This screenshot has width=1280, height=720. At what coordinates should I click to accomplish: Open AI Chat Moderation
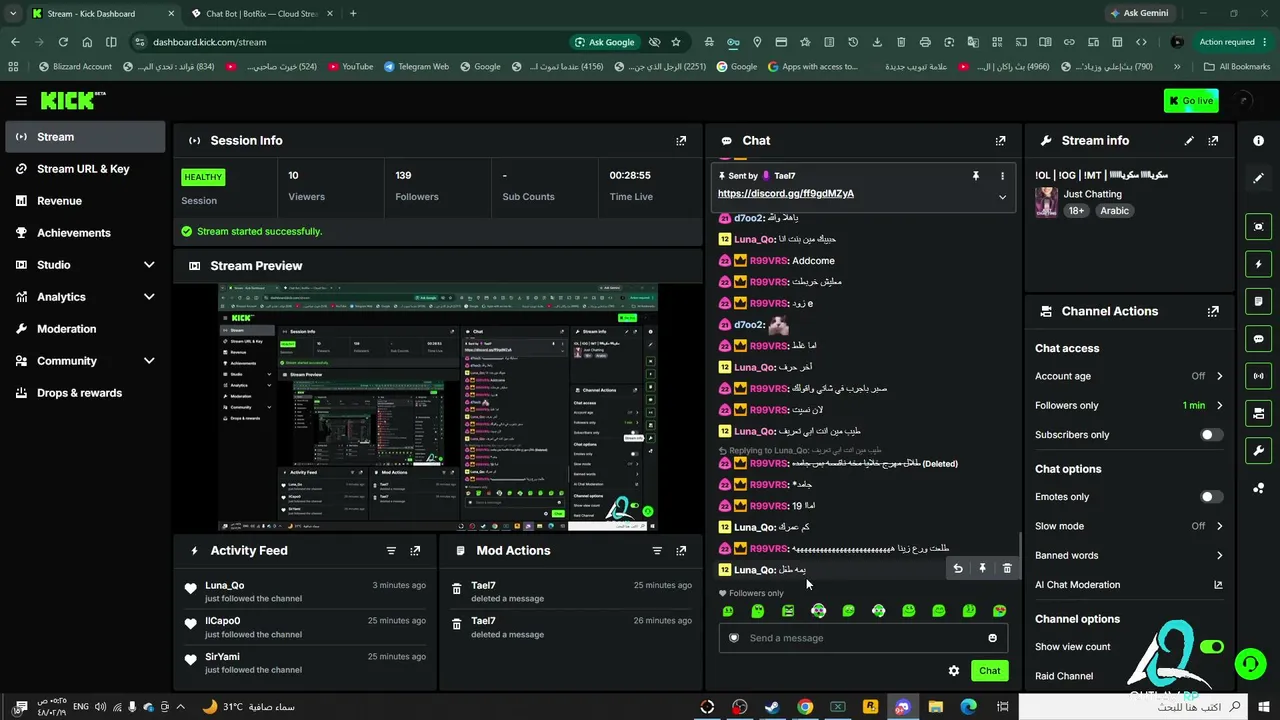click(1129, 585)
